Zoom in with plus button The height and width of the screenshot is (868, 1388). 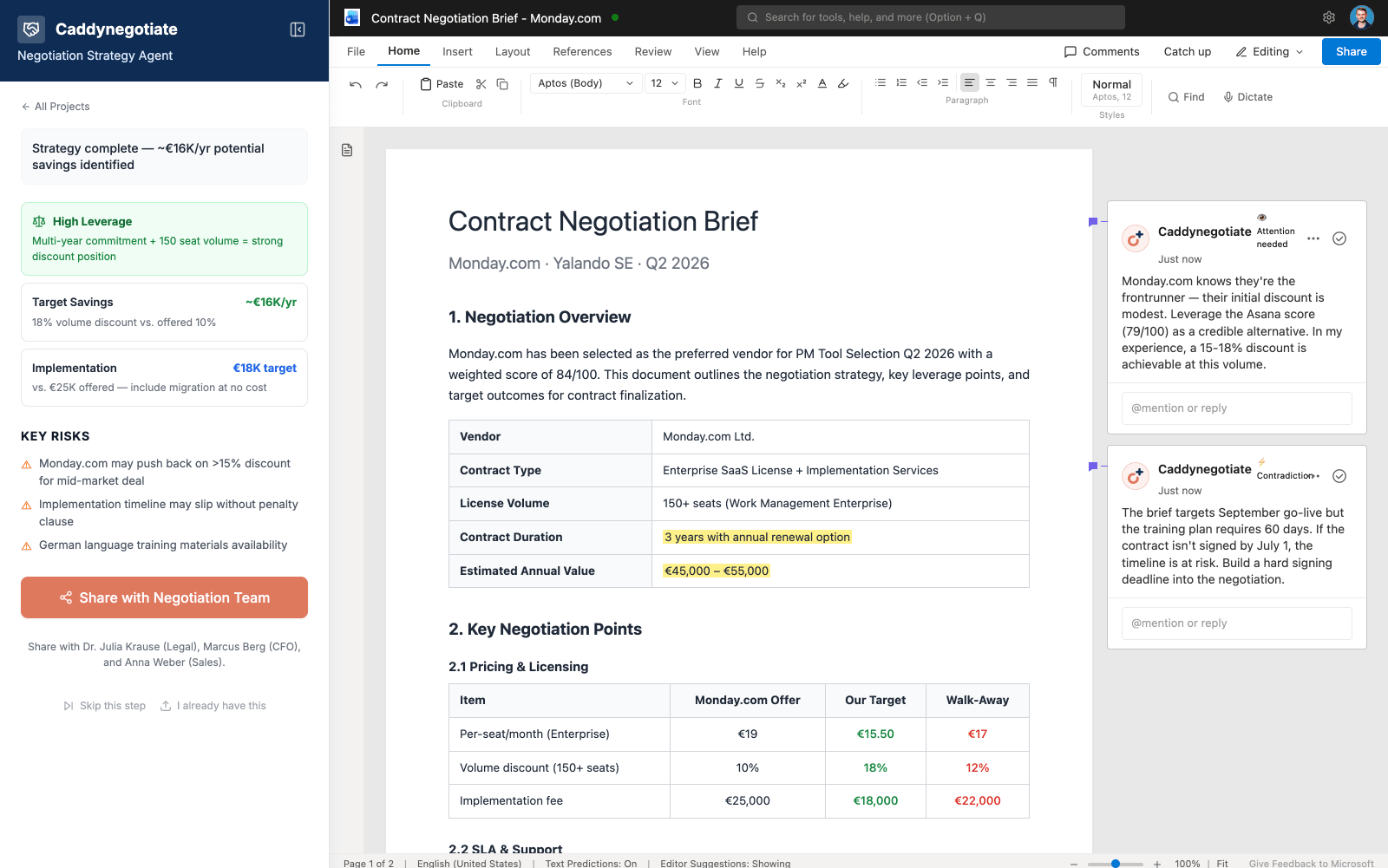(x=1157, y=864)
